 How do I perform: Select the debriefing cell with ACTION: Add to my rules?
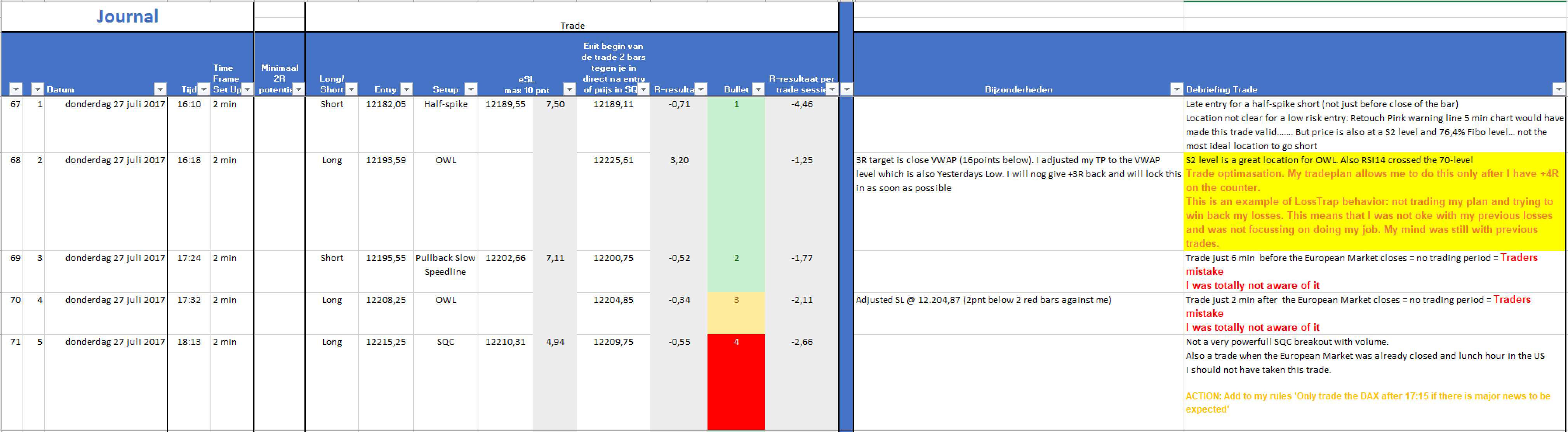coord(1375,382)
